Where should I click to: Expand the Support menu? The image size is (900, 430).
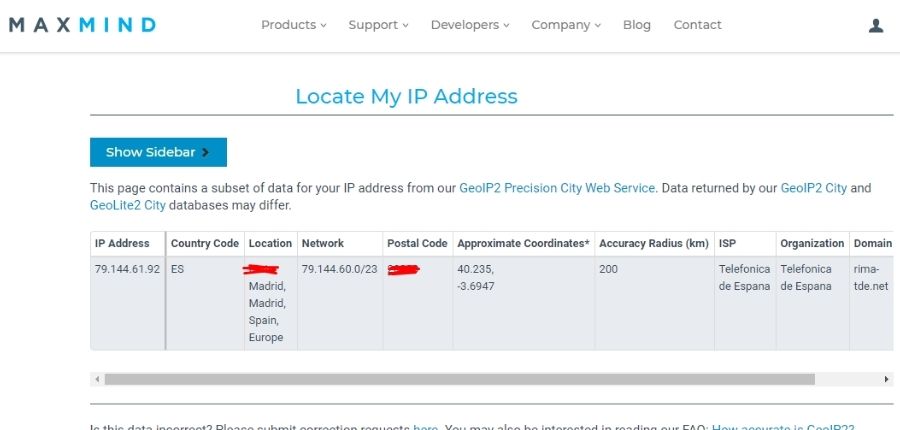click(x=378, y=25)
